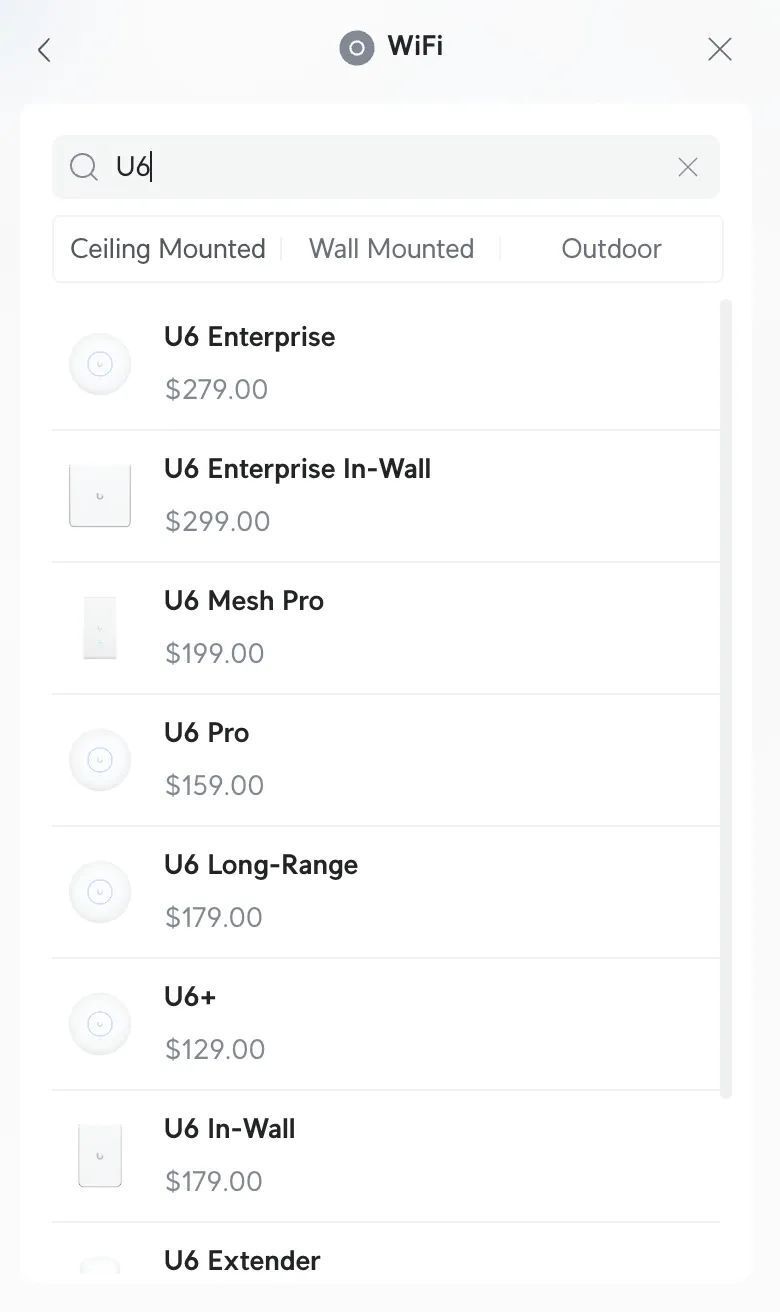
Task: Click the U6 Long-Range device icon
Action: 100,892
